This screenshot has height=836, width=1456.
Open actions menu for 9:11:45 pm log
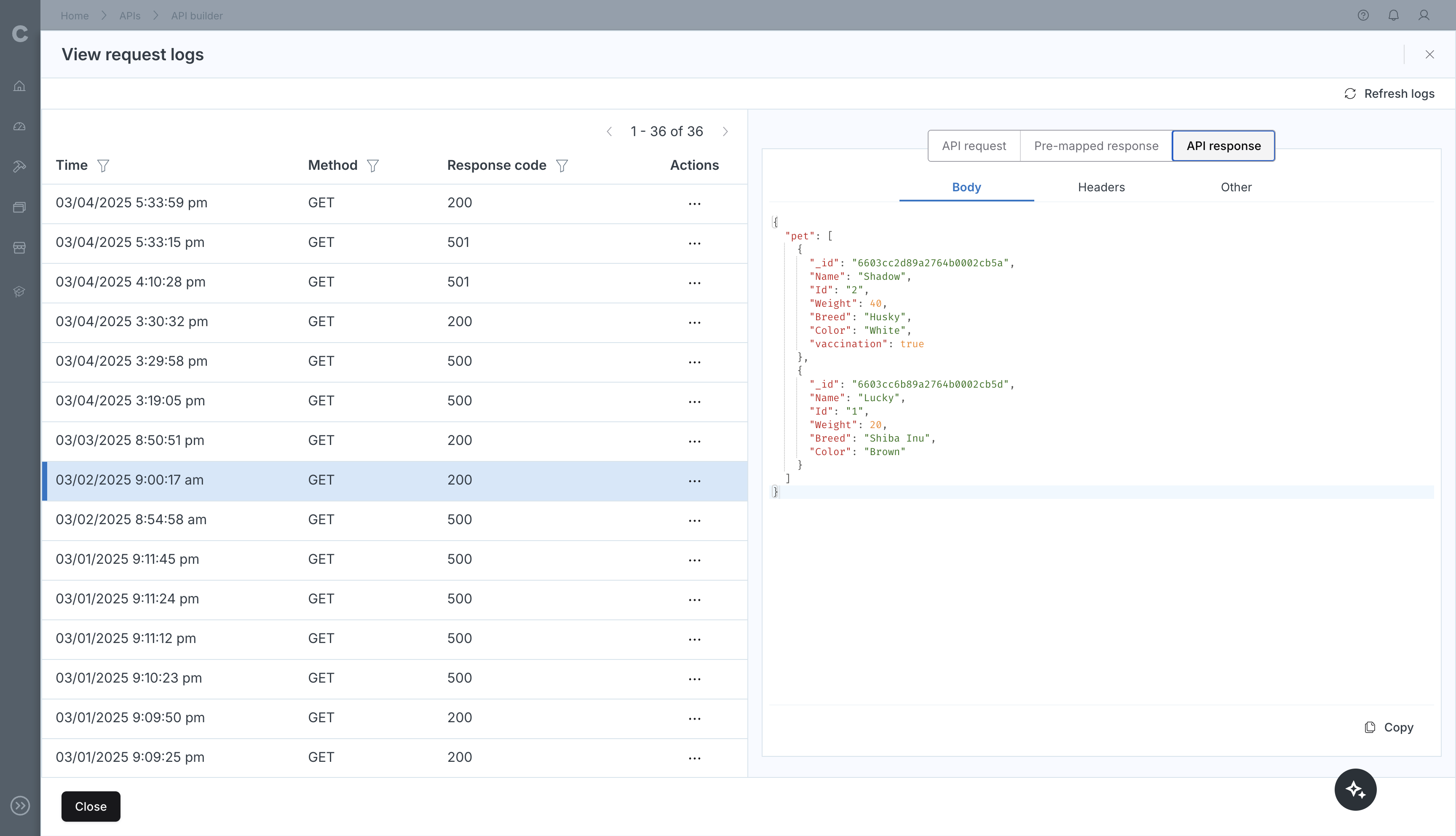tap(694, 560)
